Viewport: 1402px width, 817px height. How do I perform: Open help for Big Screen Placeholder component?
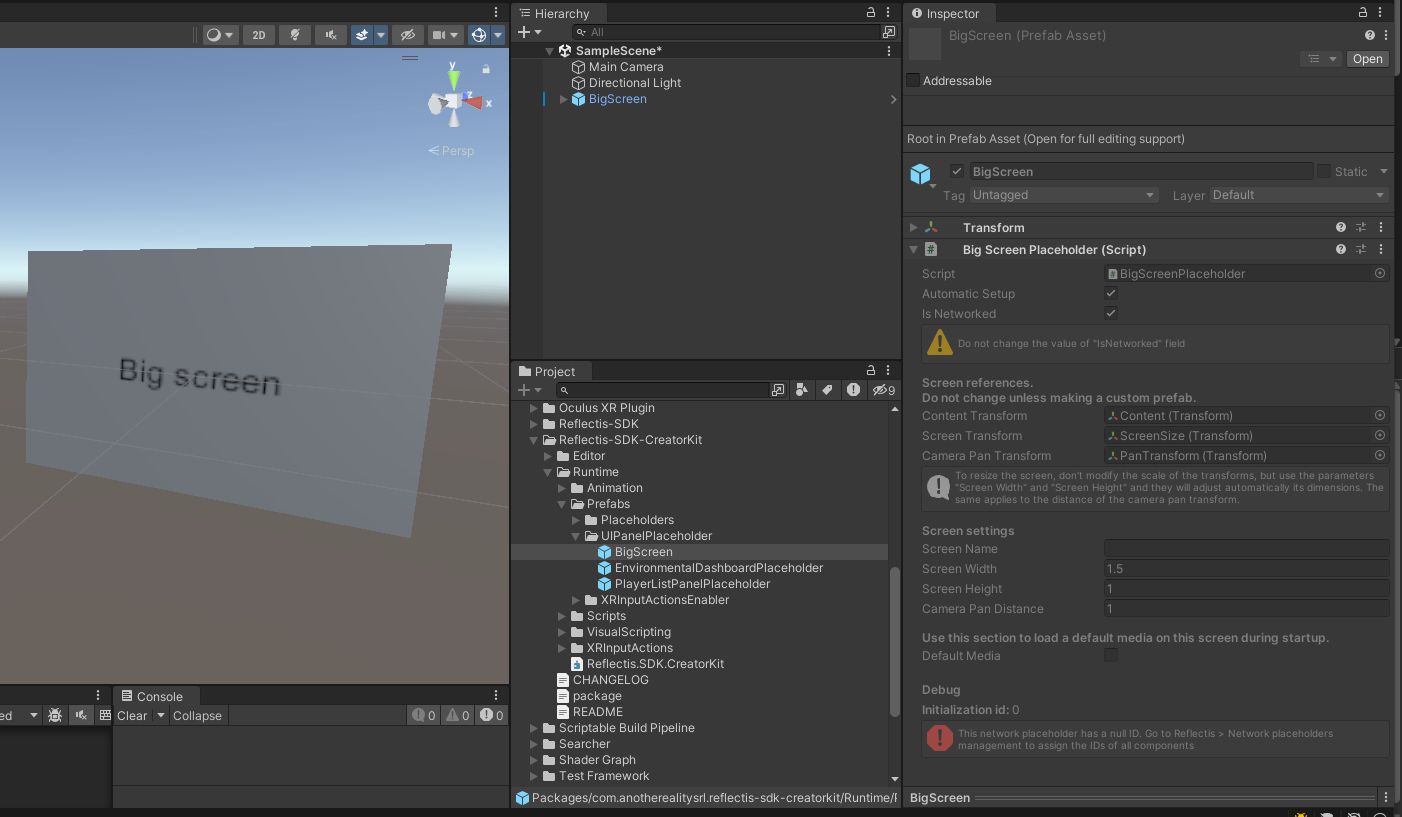(x=1341, y=250)
